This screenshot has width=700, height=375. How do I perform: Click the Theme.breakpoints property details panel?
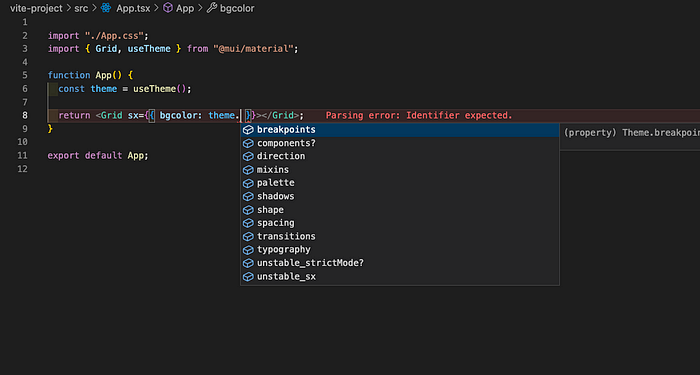pos(629,136)
